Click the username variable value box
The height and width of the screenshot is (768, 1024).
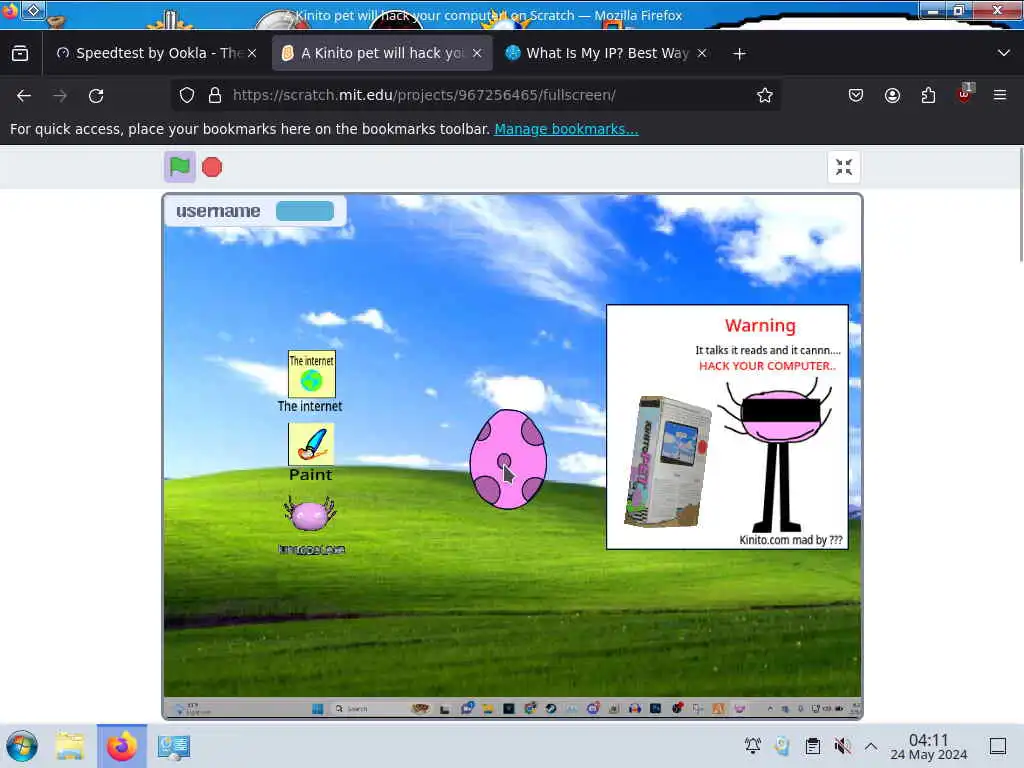pos(305,211)
